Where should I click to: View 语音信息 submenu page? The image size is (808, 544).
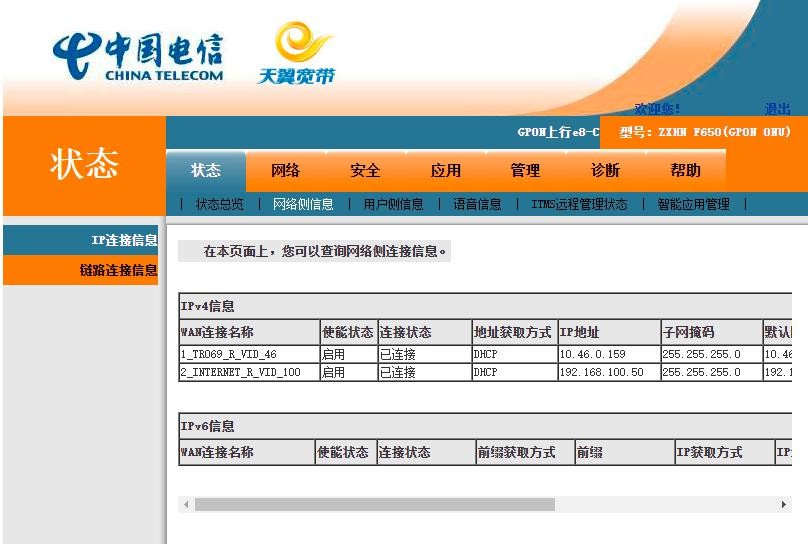(x=477, y=204)
